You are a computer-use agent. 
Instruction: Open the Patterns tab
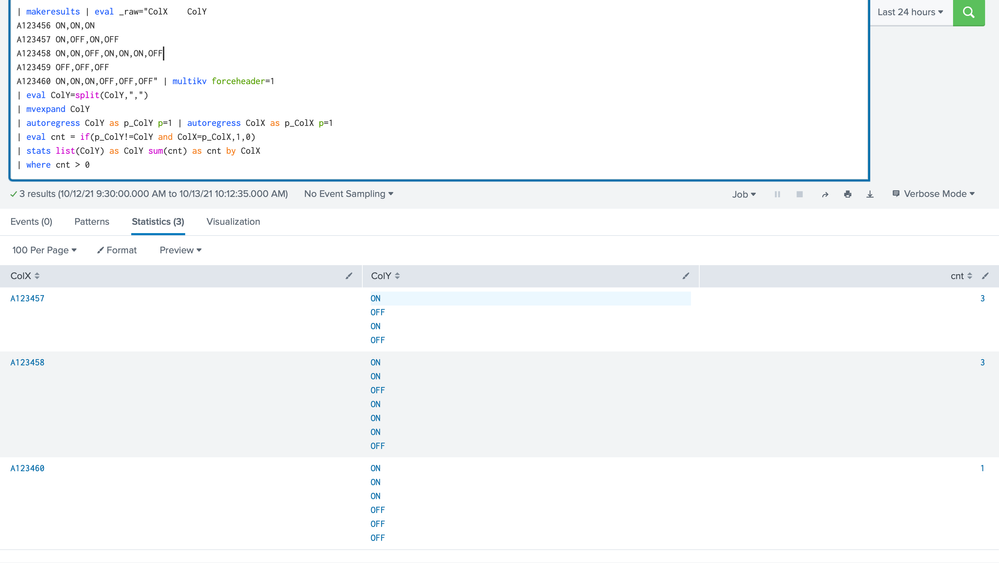coord(92,222)
